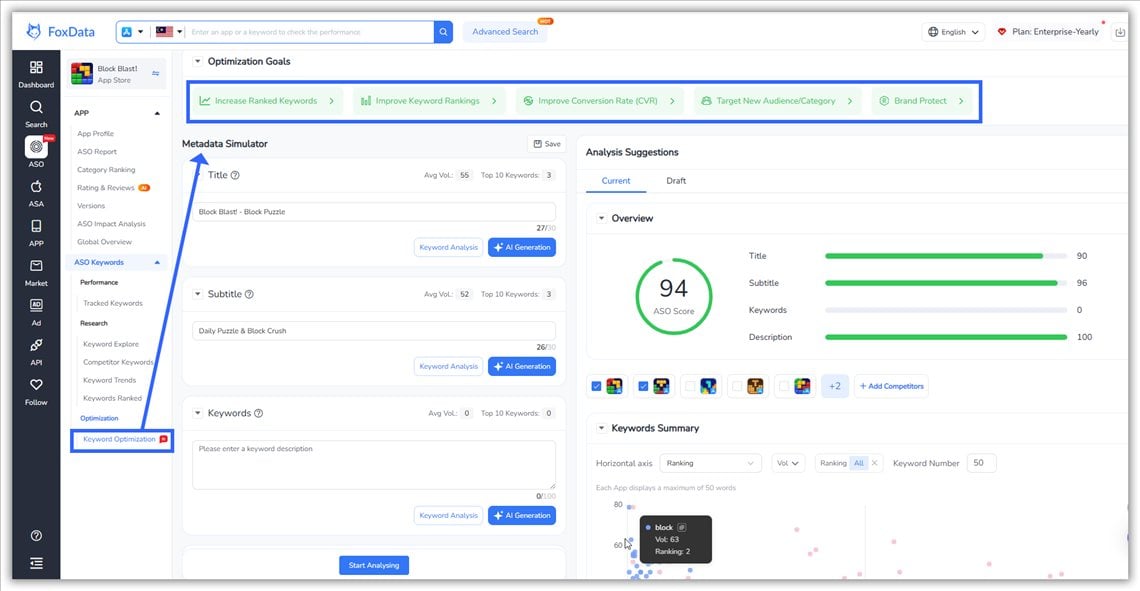Uncheck the first competitor app checkbox

point(596,386)
